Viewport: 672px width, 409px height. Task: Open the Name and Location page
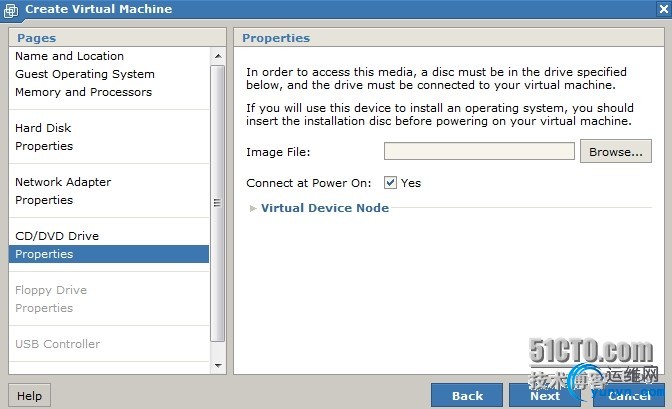pos(69,56)
